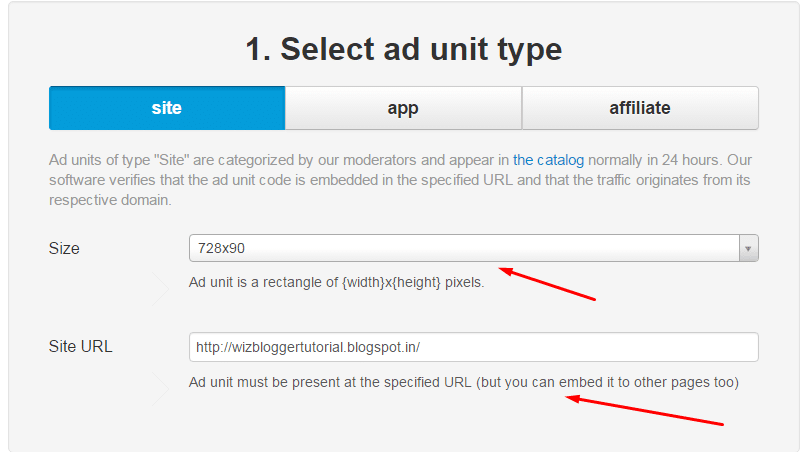
Task: Click the "Ad unit is a rectangle" hint text
Action: (336, 282)
